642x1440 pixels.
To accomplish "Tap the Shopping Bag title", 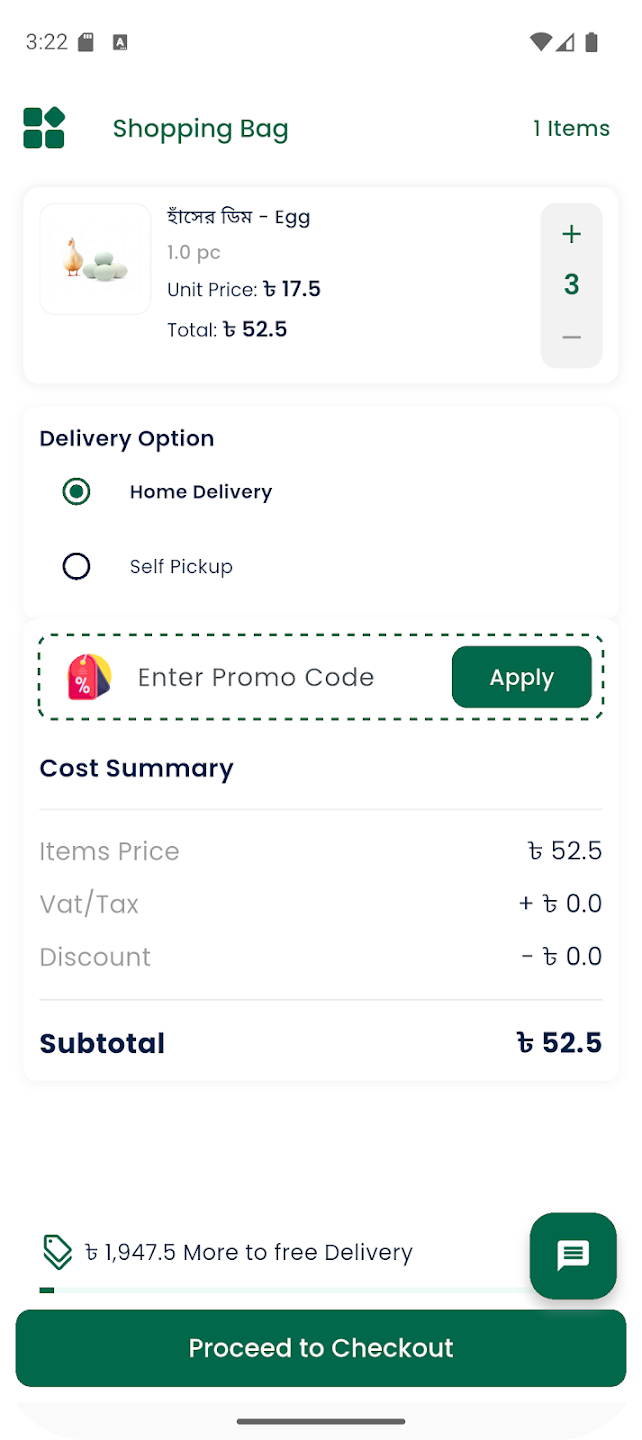I will 201,129.
